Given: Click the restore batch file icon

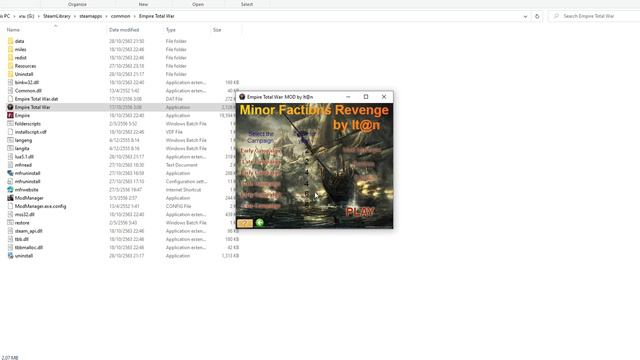Looking at the screenshot, I should (x=10, y=222).
